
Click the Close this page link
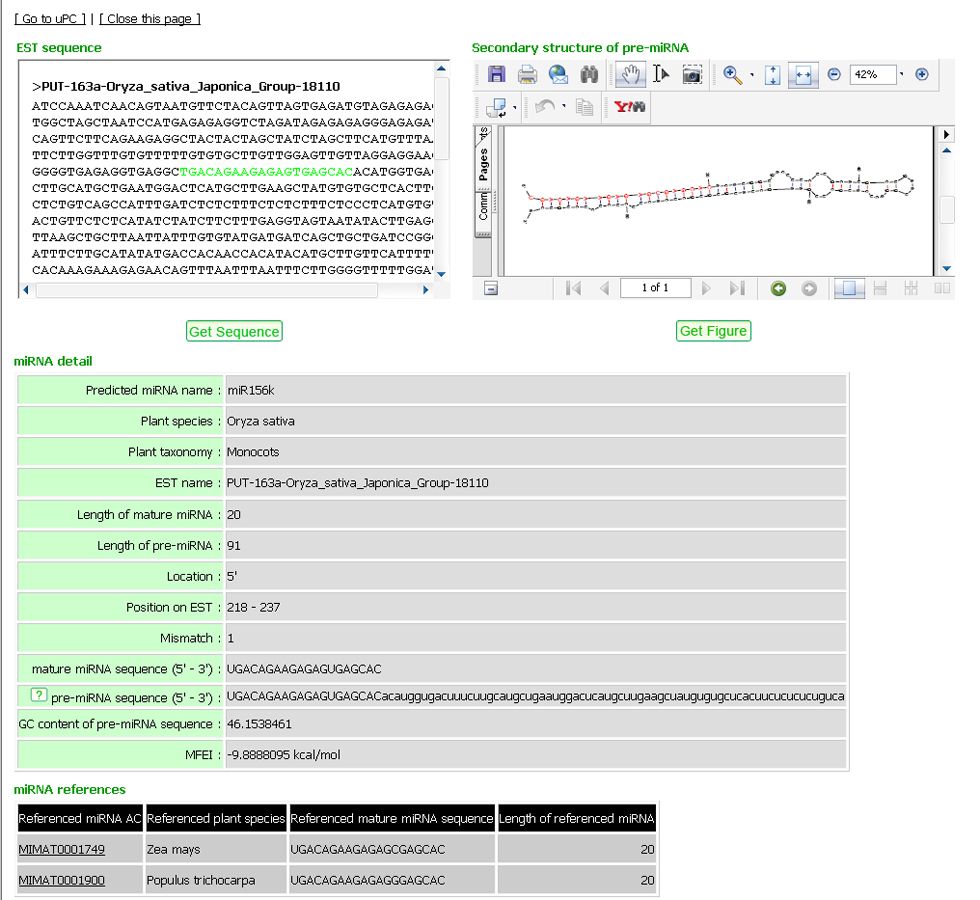pyautogui.click(x=149, y=19)
